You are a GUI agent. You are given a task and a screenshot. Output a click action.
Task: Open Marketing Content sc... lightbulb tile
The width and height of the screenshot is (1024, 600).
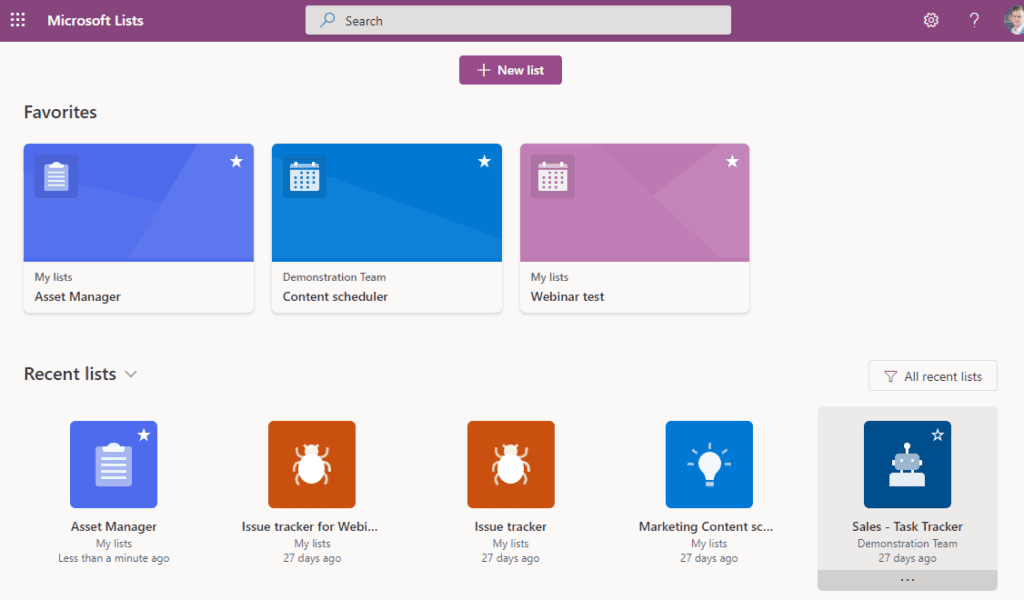[x=709, y=464]
